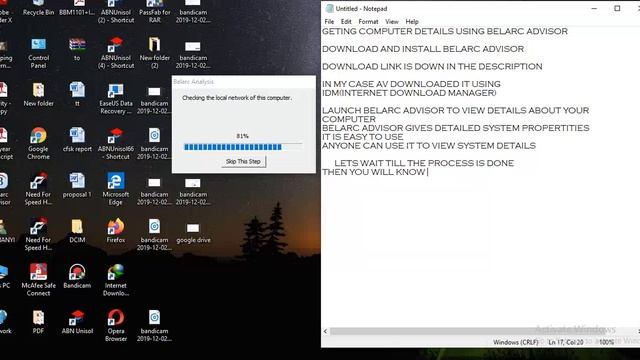Open the Notepad Format menu
The width and height of the screenshot is (640, 360).
[368, 22]
